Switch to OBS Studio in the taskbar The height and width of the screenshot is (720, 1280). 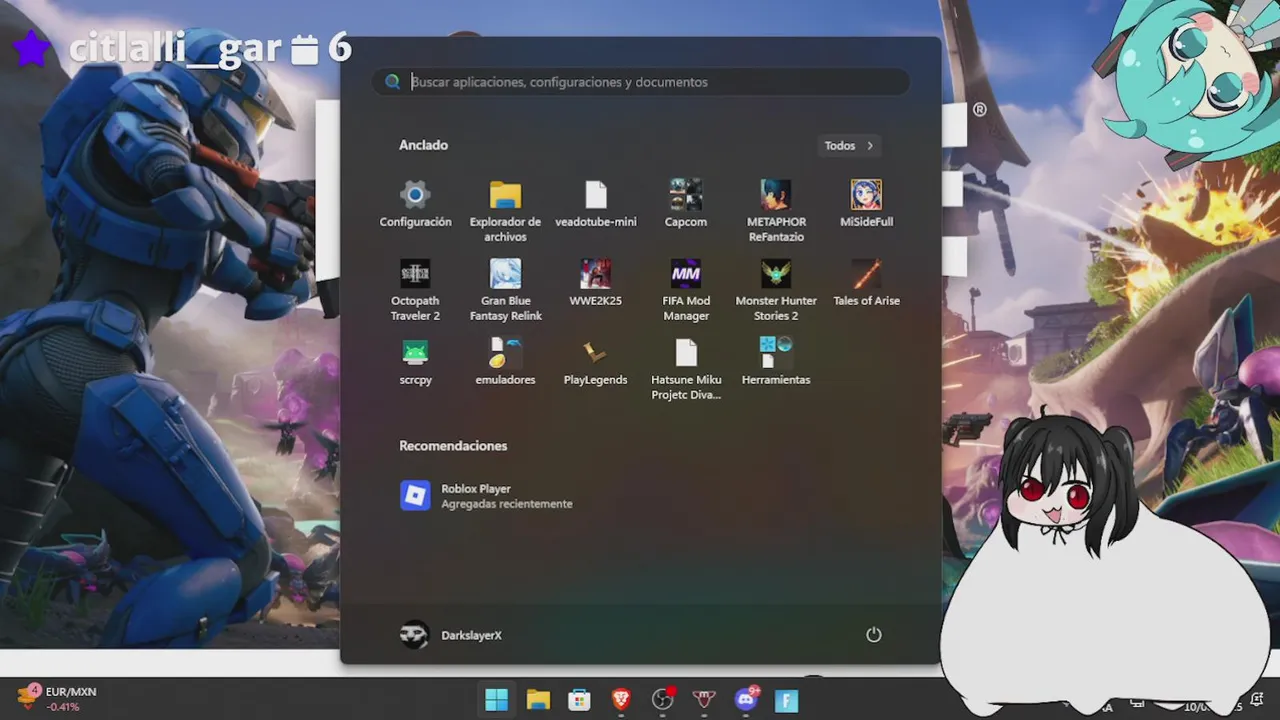pos(662,700)
